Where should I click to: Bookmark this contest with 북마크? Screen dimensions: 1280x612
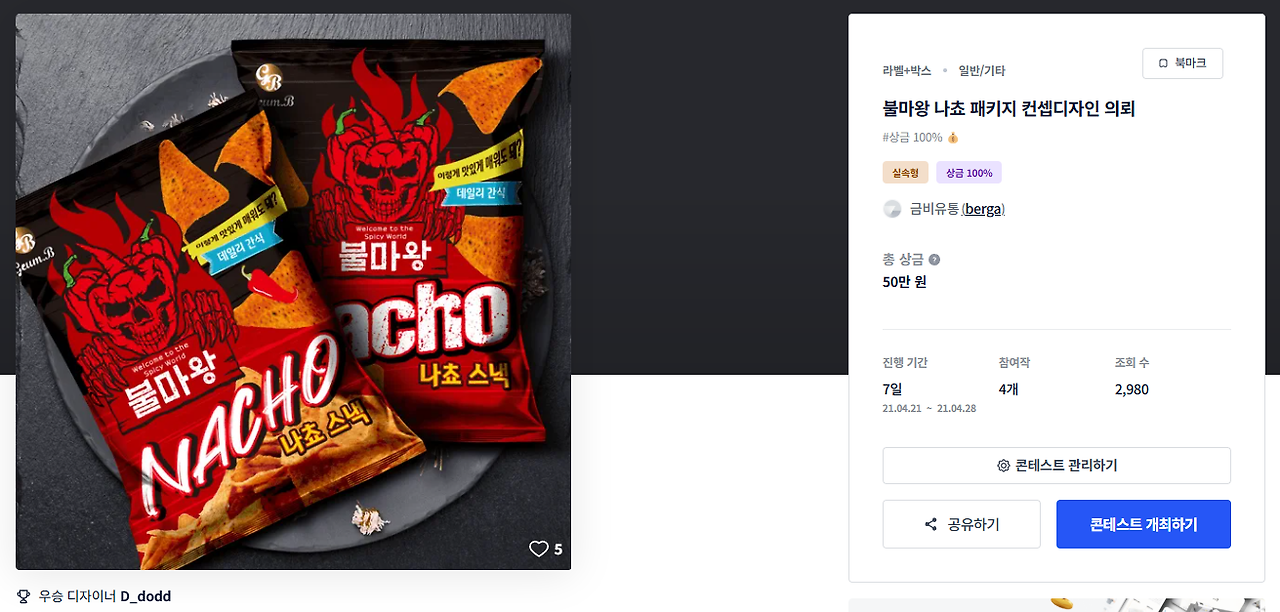[x=1182, y=63]
